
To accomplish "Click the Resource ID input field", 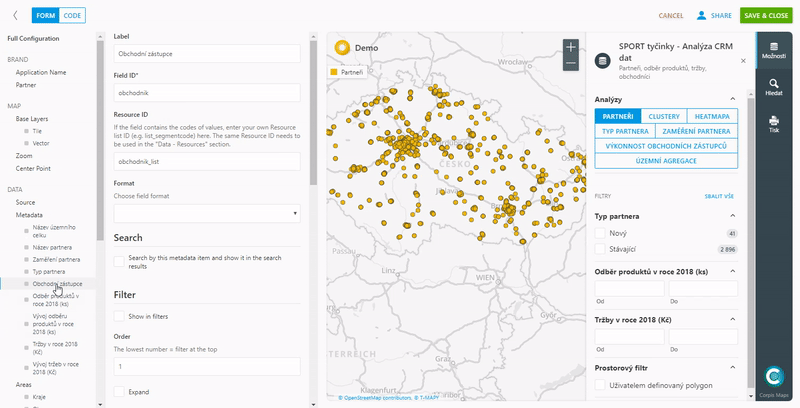I will coord(207,161).
